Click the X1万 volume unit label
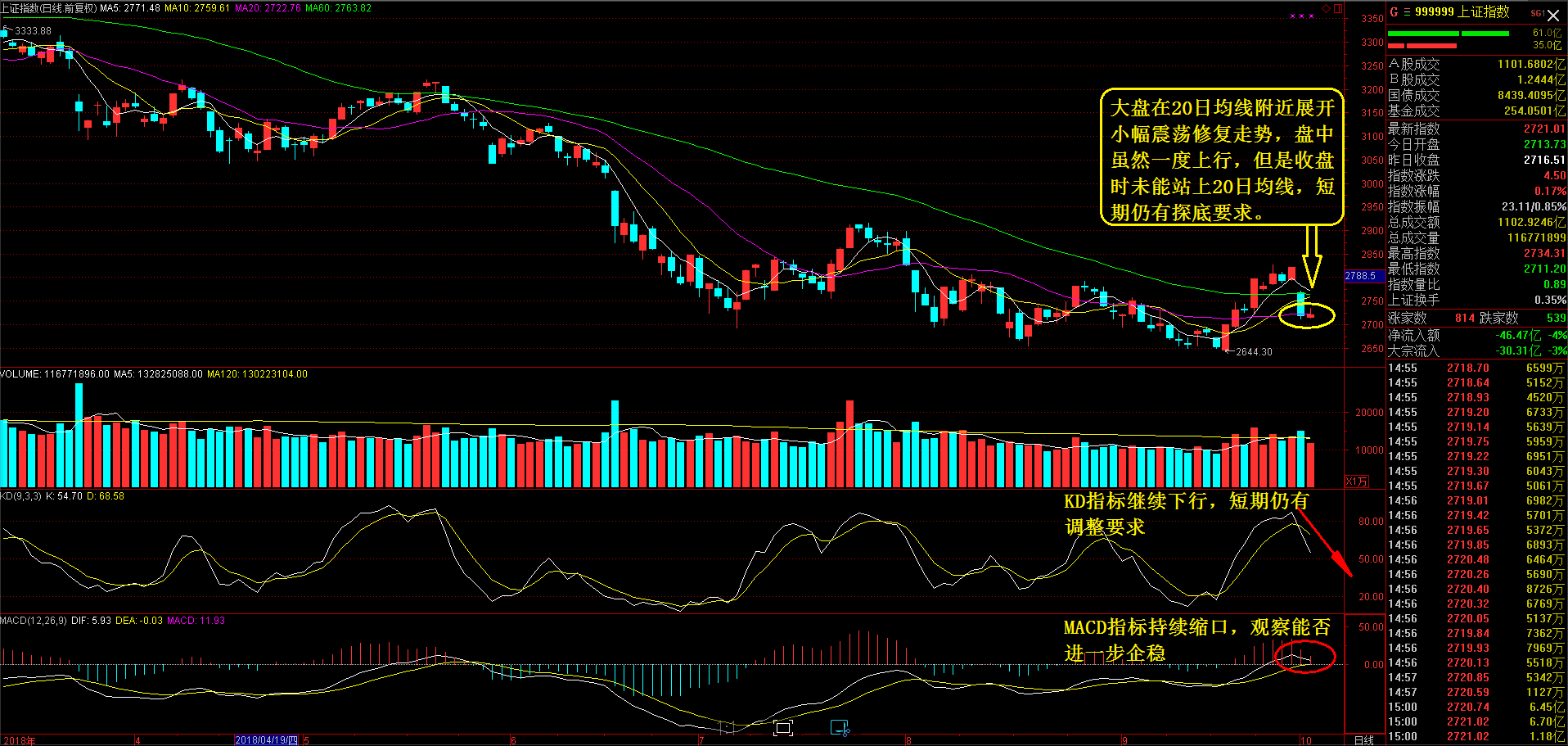Image resolution: width=1568 pixels, height=746 pixels. click(1357, 482)
